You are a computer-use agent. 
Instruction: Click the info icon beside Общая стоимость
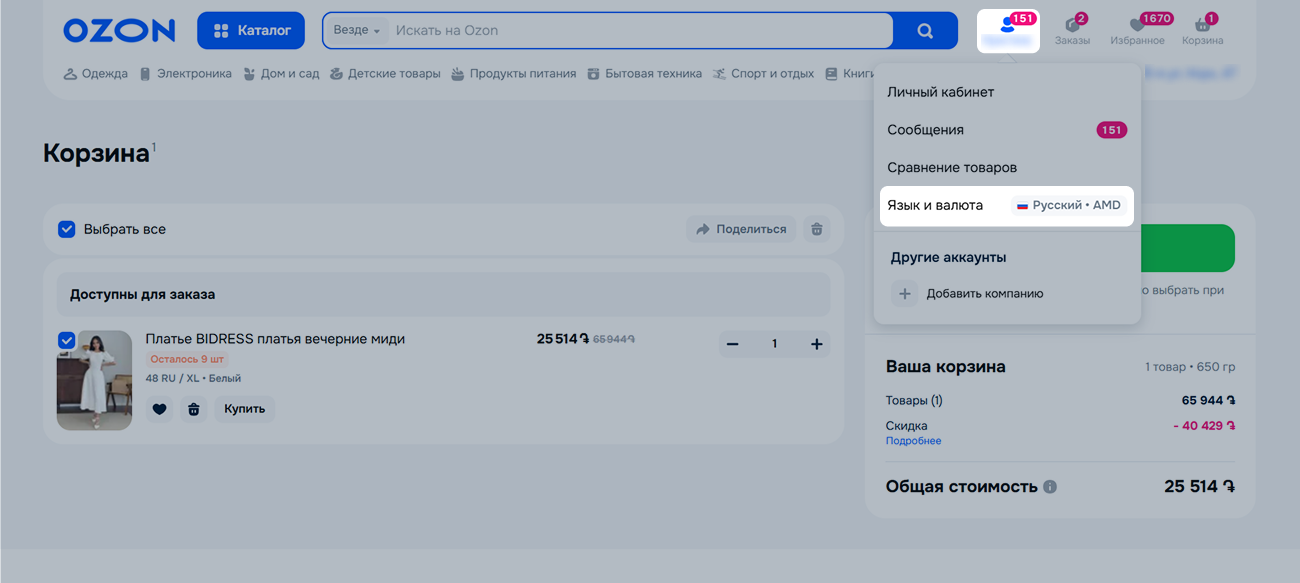tap(1050, 487)
